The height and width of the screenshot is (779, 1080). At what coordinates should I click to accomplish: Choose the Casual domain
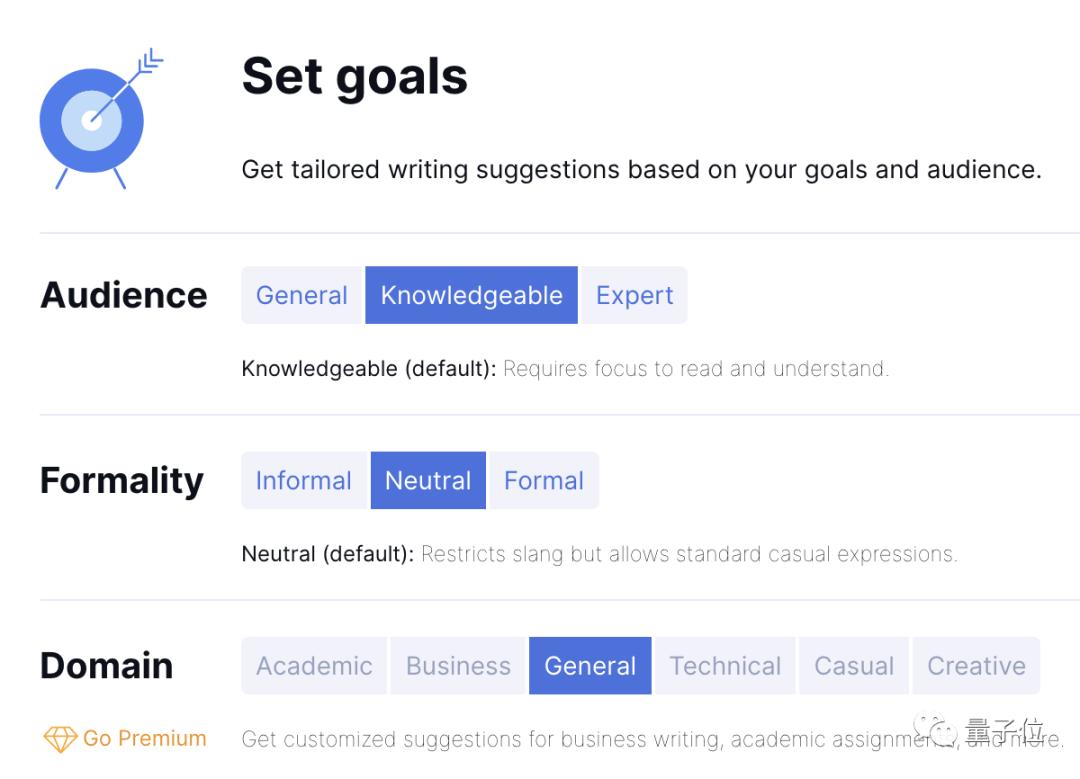click(x=854, y=665)
